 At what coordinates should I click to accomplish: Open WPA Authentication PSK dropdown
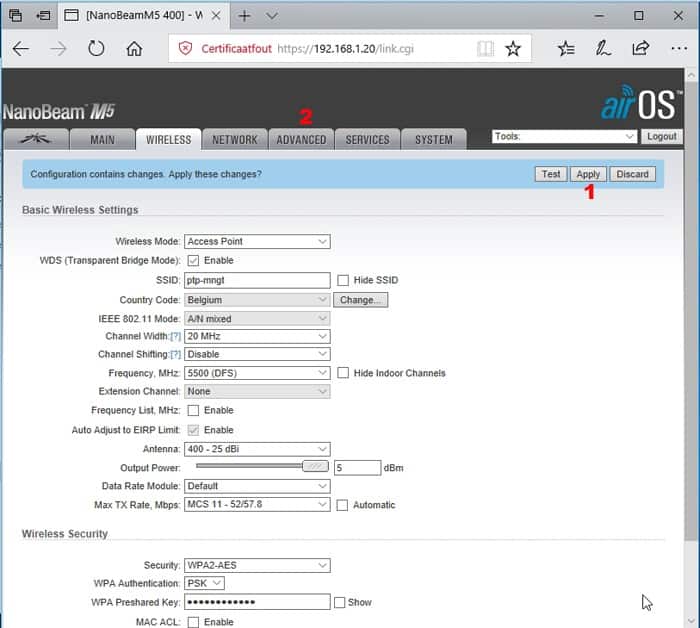(204, 583)
